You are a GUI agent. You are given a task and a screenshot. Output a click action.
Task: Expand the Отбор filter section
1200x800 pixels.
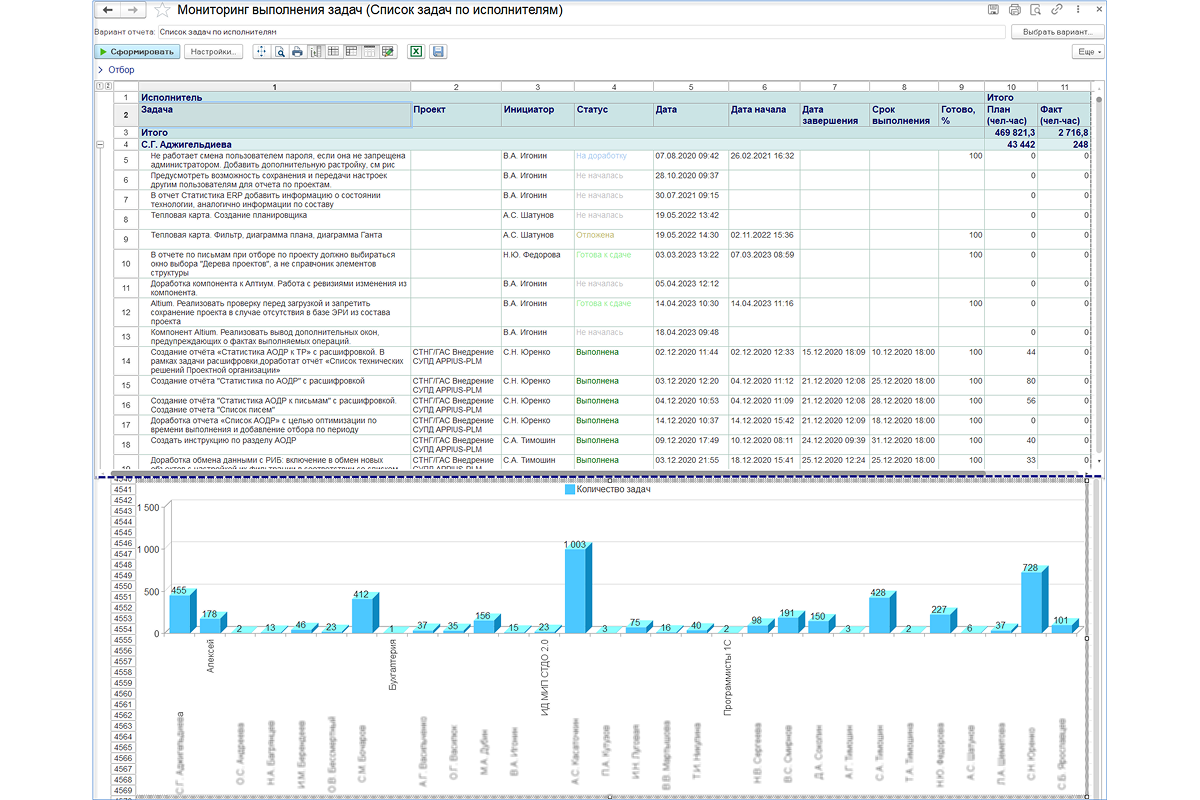click(x=115, y=70)
